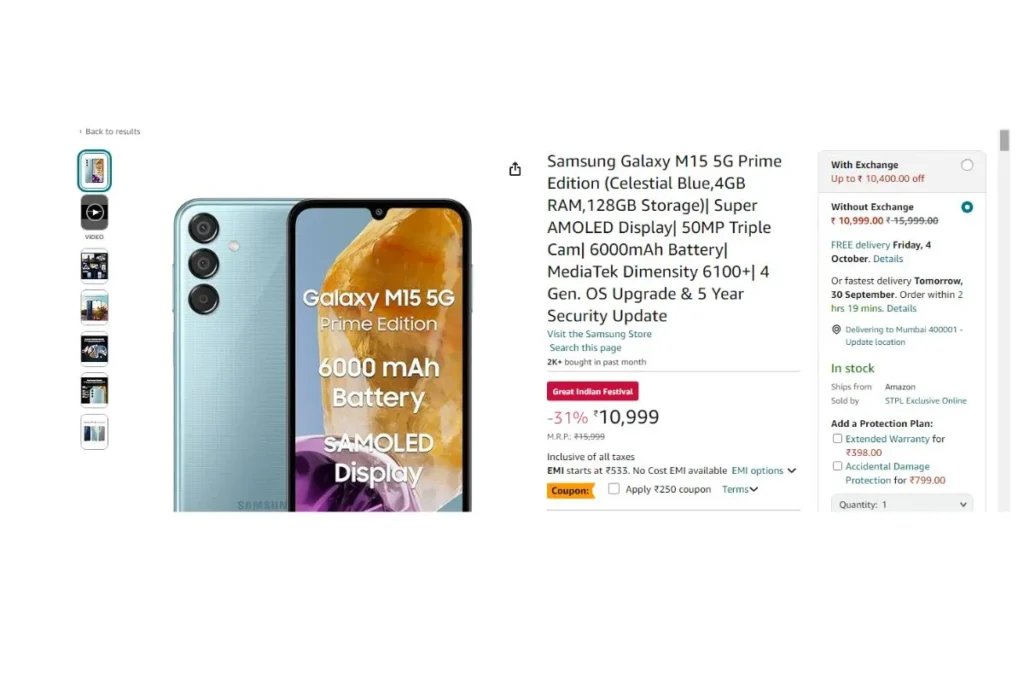Enable Extended Warranty for ₹398.00
The height and width of the screenshot is (683, 1024).
coord(837,439)
